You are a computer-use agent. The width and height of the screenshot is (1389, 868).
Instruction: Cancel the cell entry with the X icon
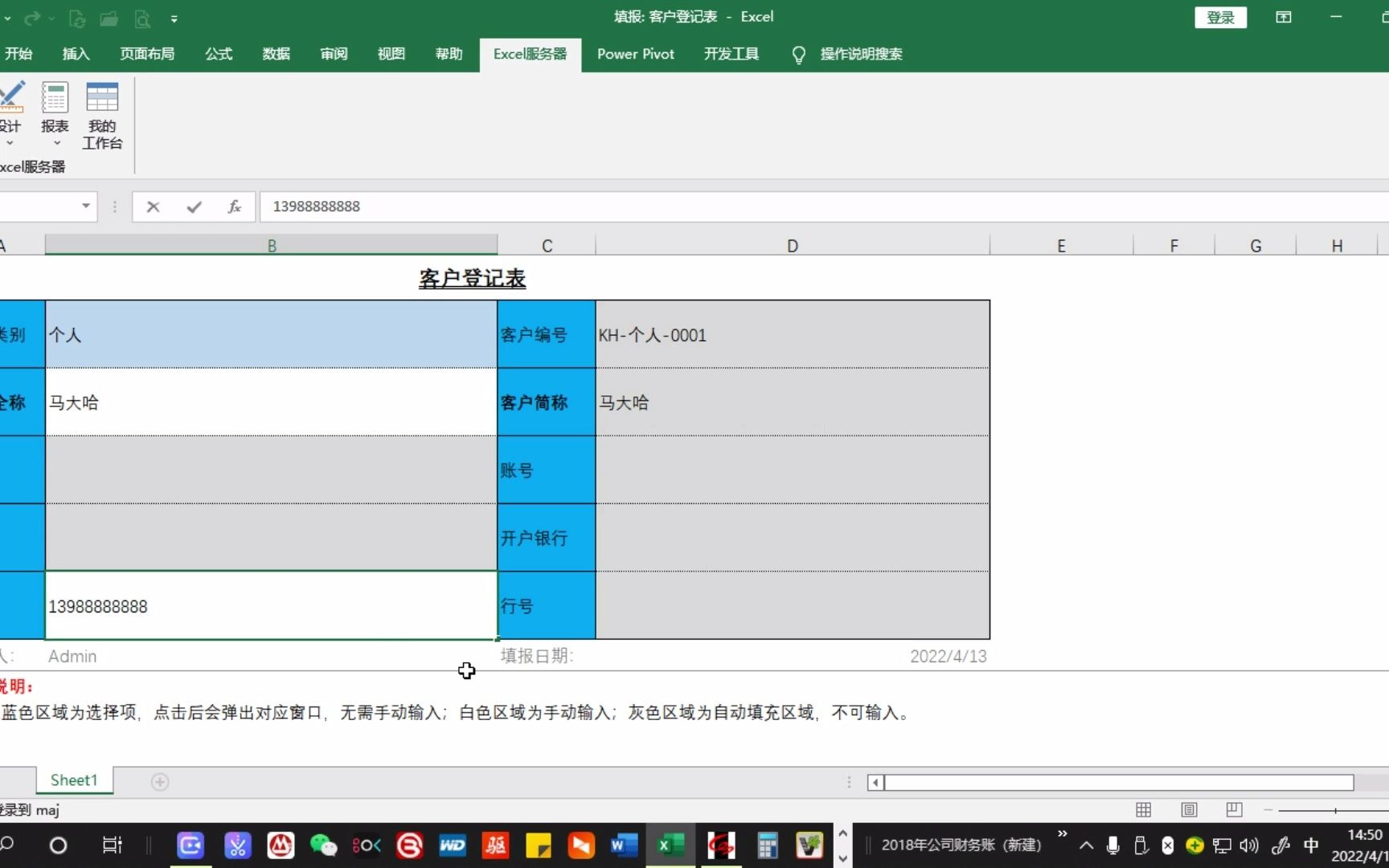153,207
